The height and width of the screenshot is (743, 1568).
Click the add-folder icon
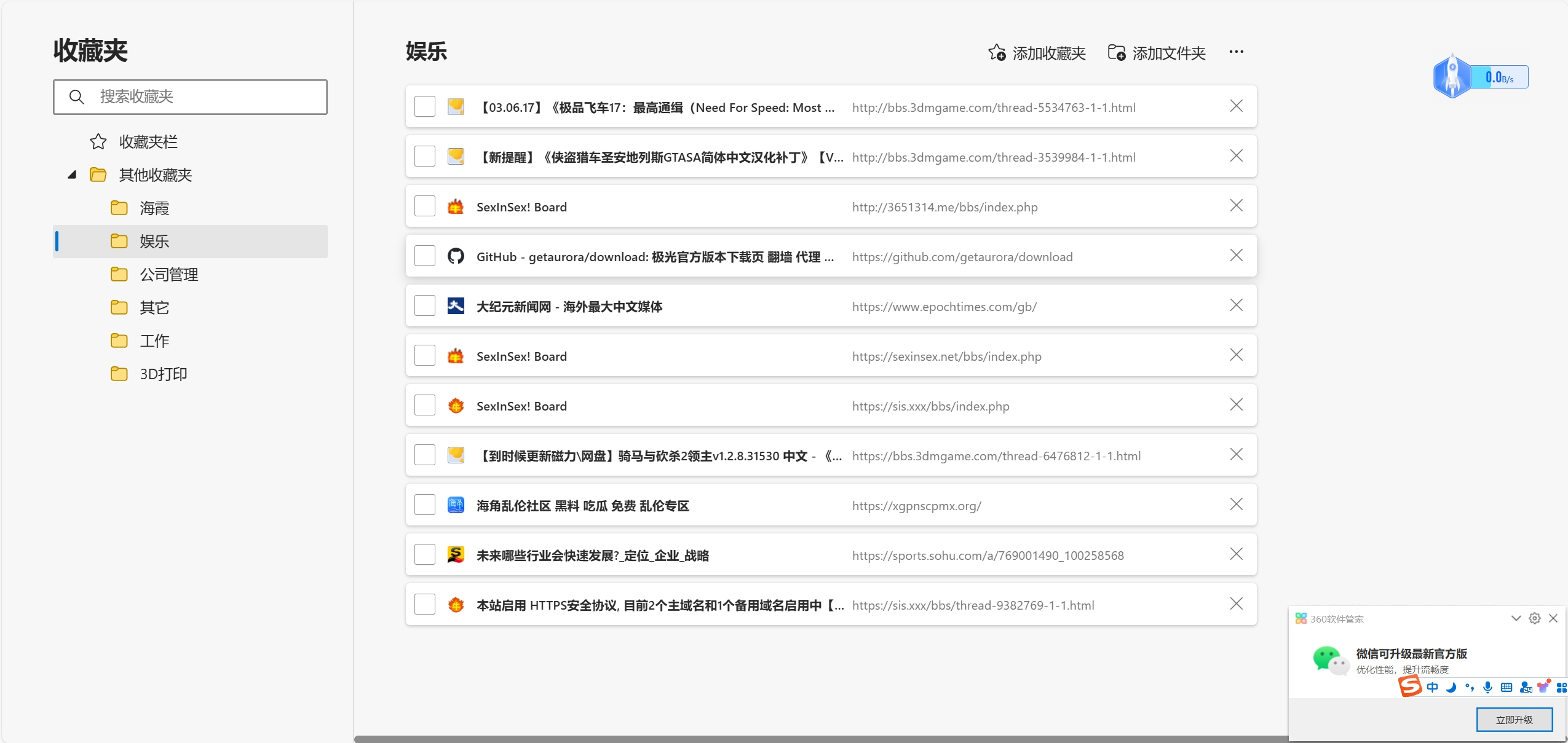pyautogui.click(x=1117, y=53)
